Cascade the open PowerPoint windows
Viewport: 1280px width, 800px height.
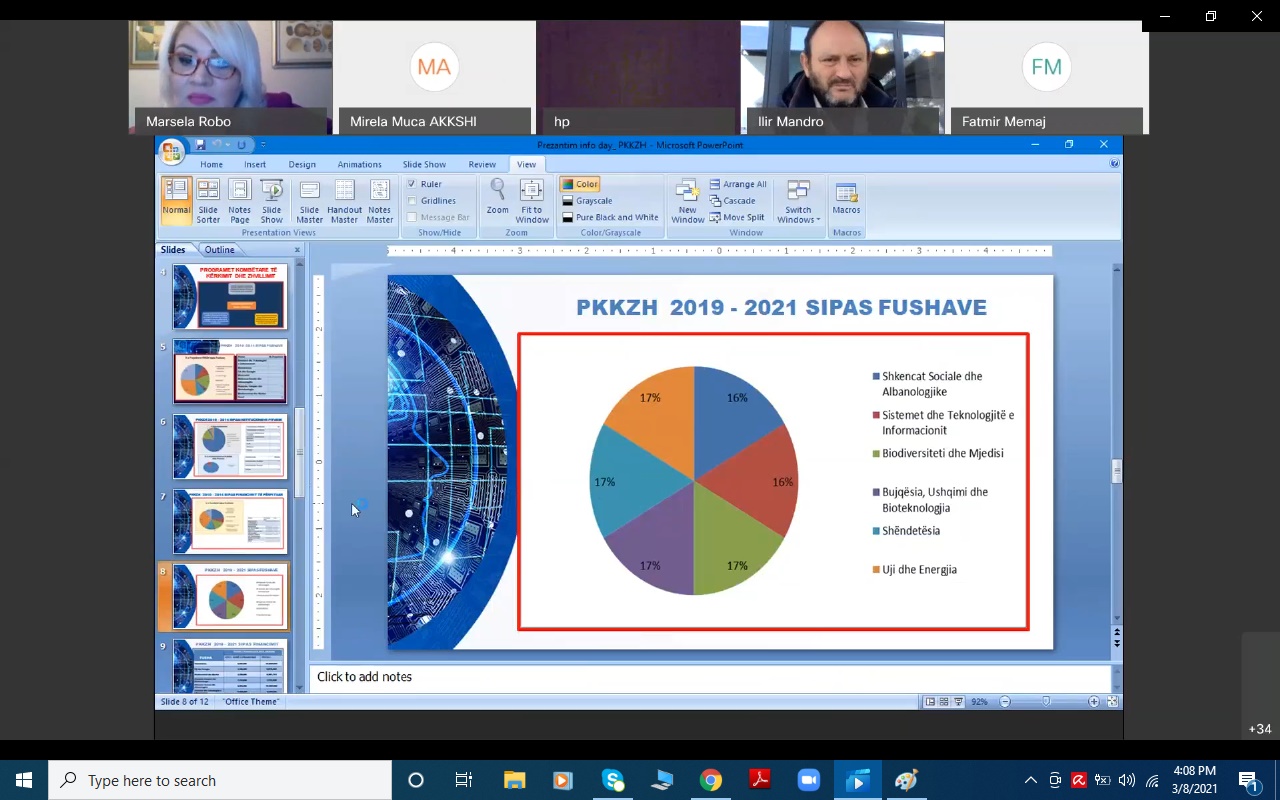[733, 201]
